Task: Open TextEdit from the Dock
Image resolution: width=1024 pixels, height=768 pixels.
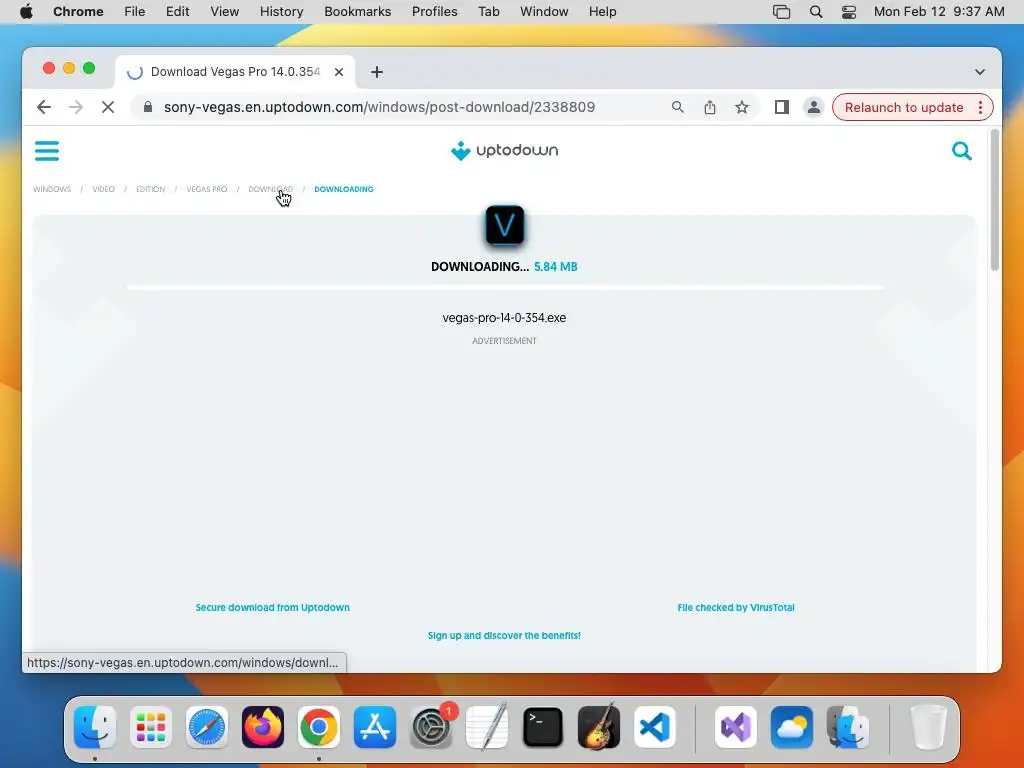Action: pyautogui.click(x=487, y=727)
